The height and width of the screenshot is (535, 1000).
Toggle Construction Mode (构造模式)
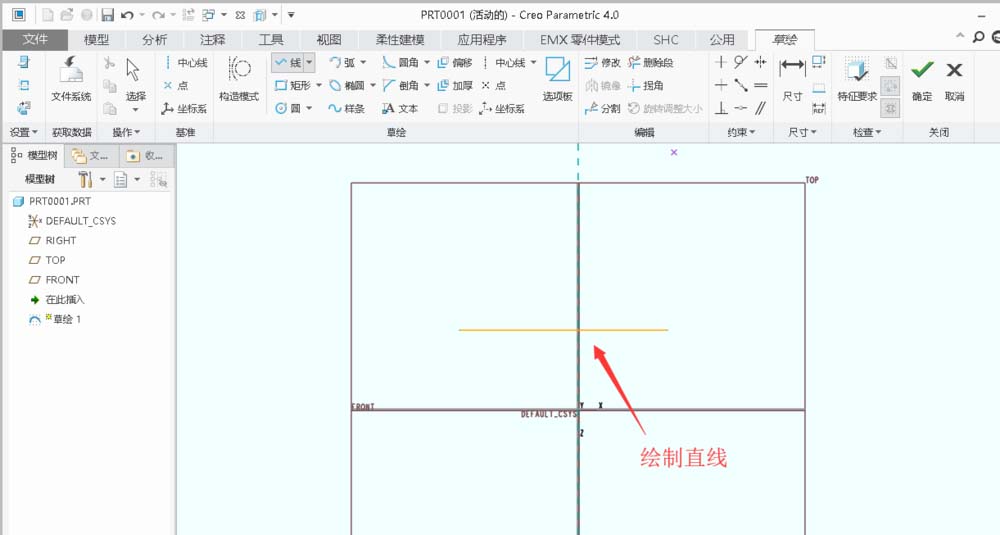click(x=239, y=78)
